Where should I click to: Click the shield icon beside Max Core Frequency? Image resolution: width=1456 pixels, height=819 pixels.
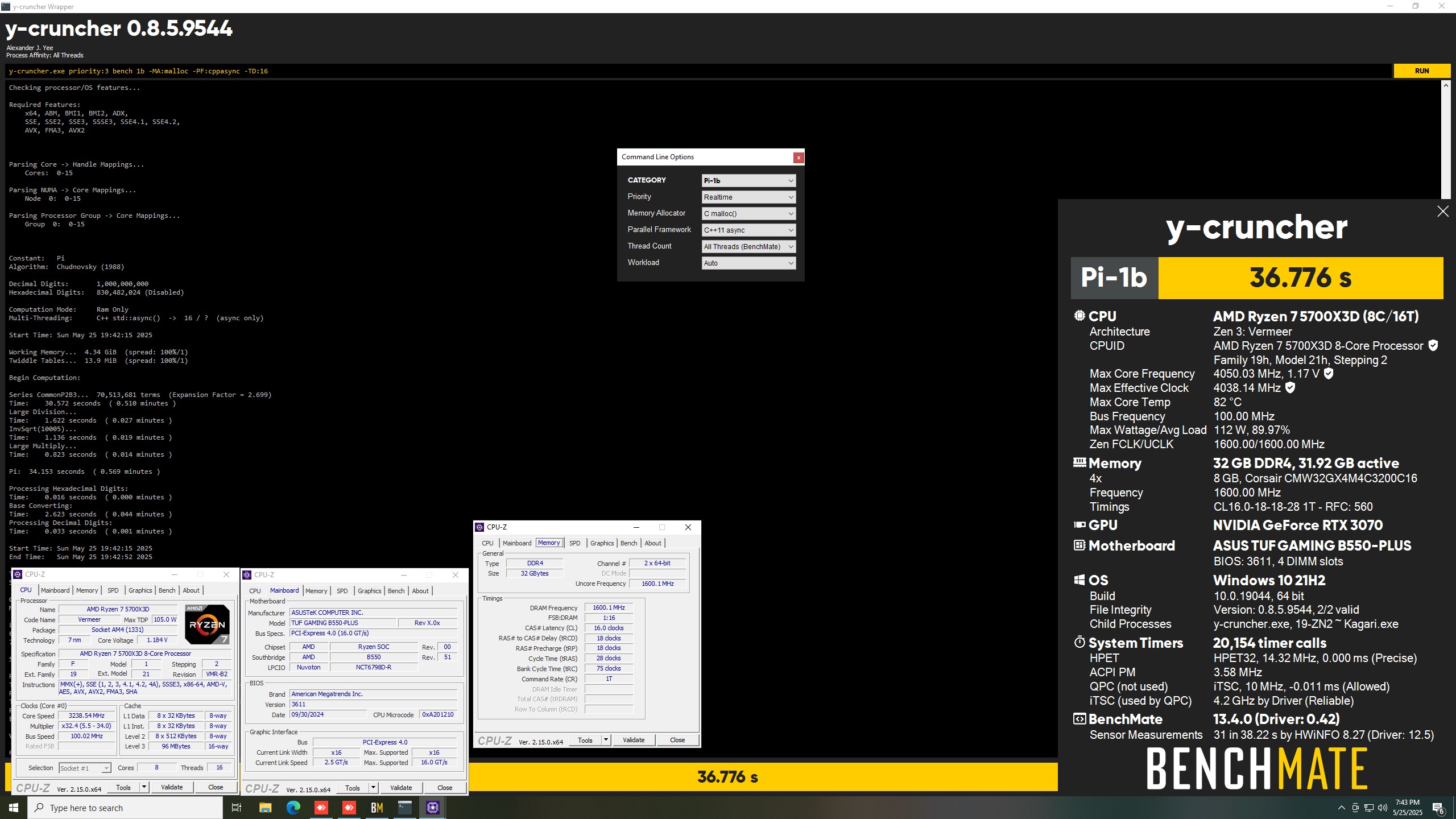tap(1329, 374)
